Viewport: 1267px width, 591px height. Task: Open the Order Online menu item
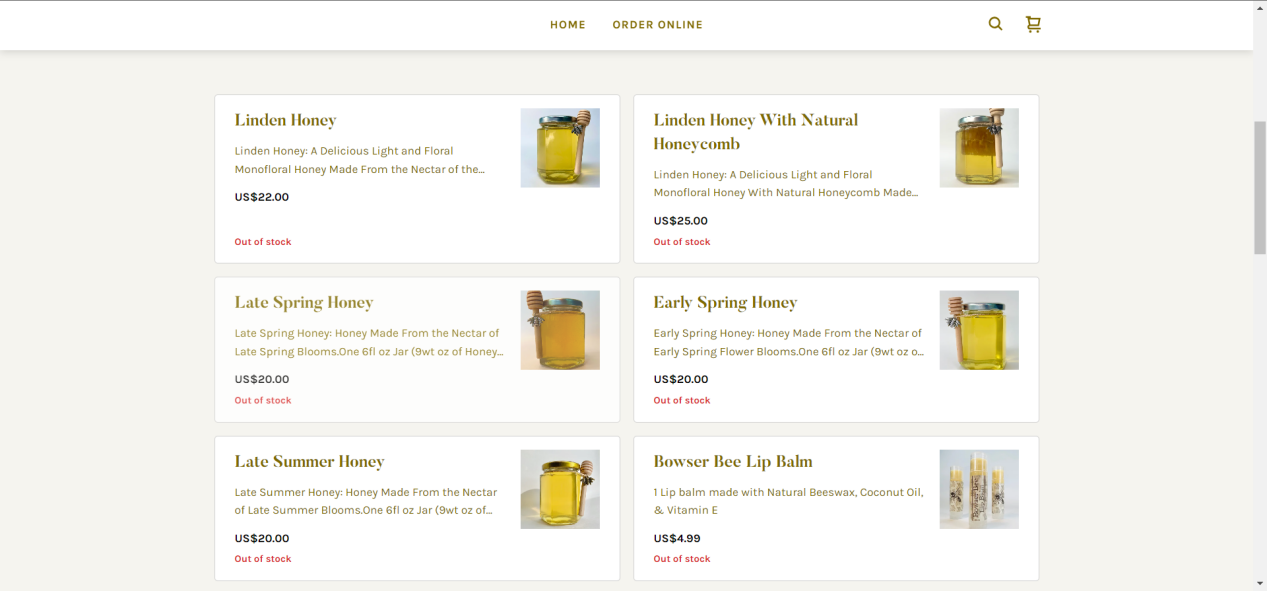657,25
